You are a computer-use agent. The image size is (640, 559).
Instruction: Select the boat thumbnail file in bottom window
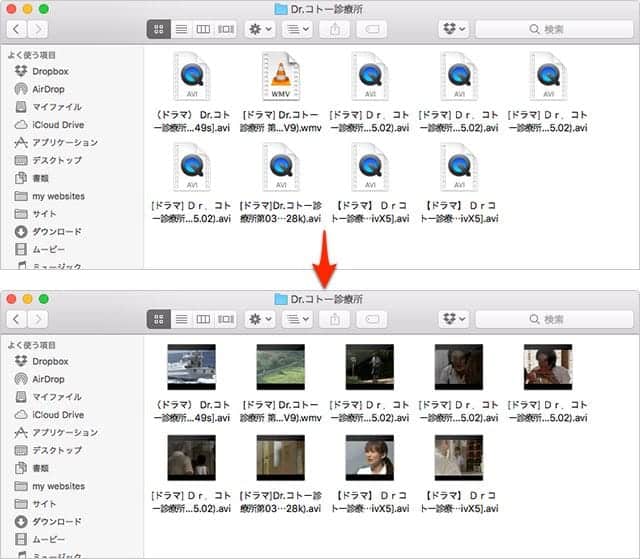click(x=191, y=367)
